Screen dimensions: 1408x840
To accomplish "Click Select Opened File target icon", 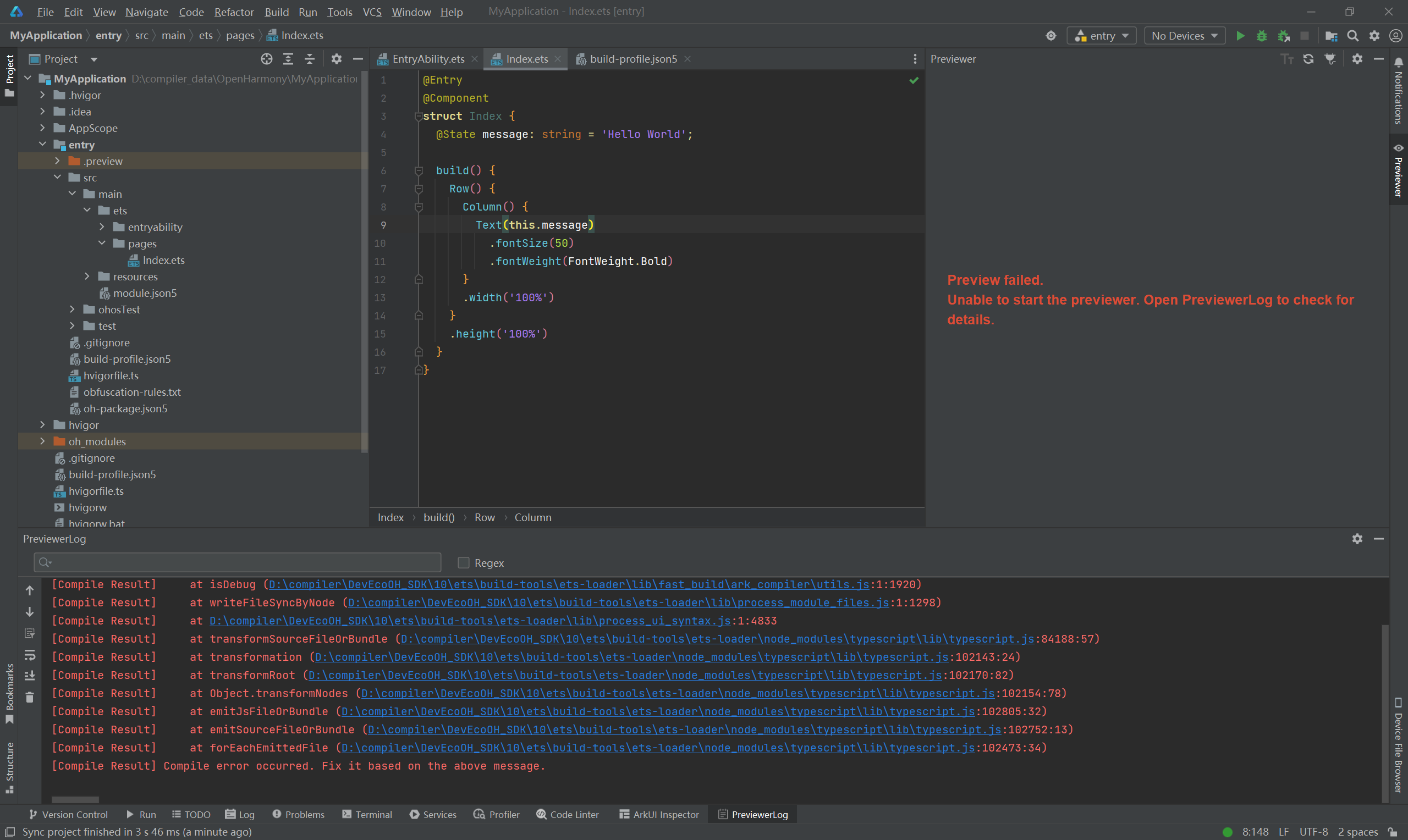I will click(x=266, y=59).
